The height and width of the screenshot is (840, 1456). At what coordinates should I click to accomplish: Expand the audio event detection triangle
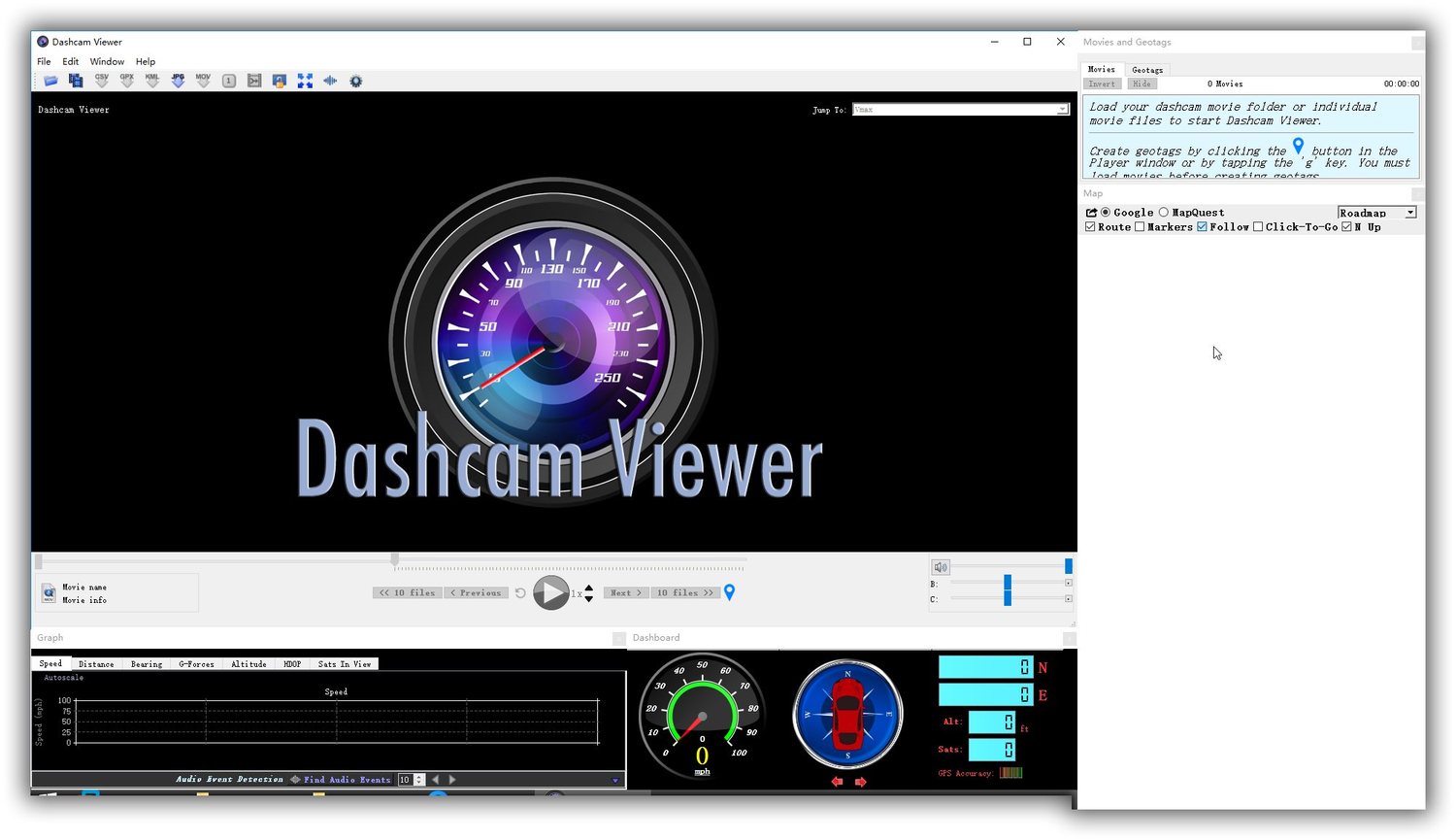pos(615,780)
